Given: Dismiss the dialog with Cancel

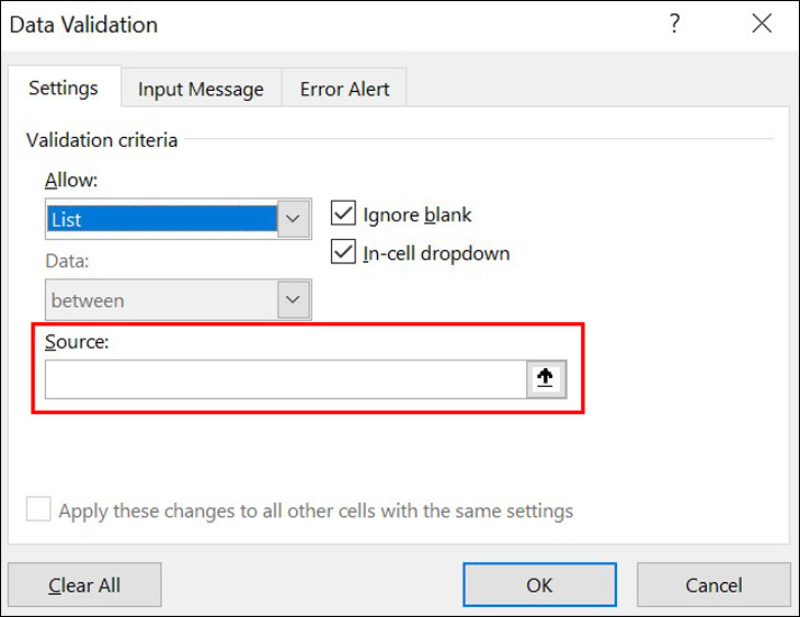Looking at the screenshot, I should 714,584.
